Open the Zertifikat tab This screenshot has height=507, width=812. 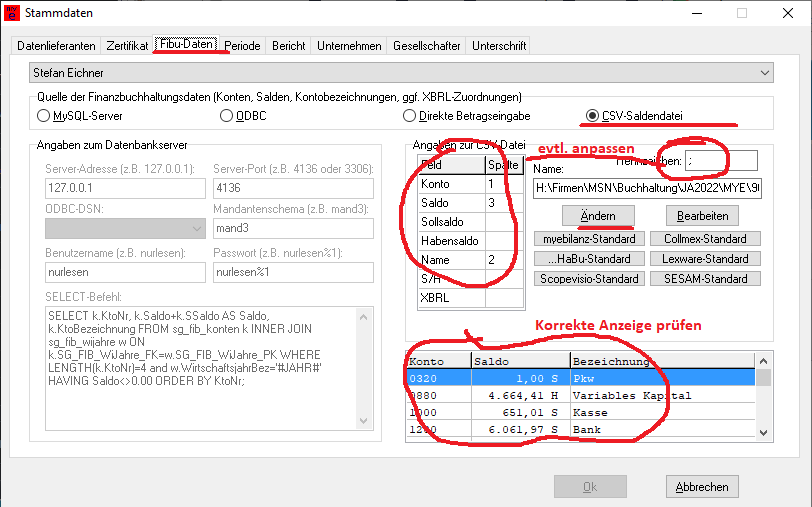[127, 46]
